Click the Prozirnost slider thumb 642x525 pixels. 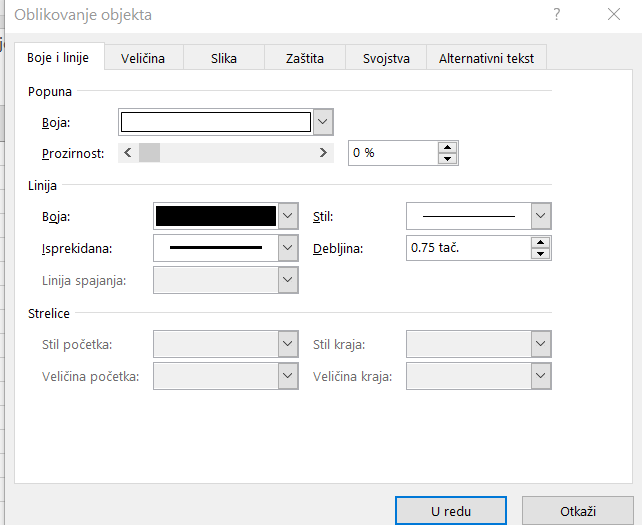coord(149,153)
